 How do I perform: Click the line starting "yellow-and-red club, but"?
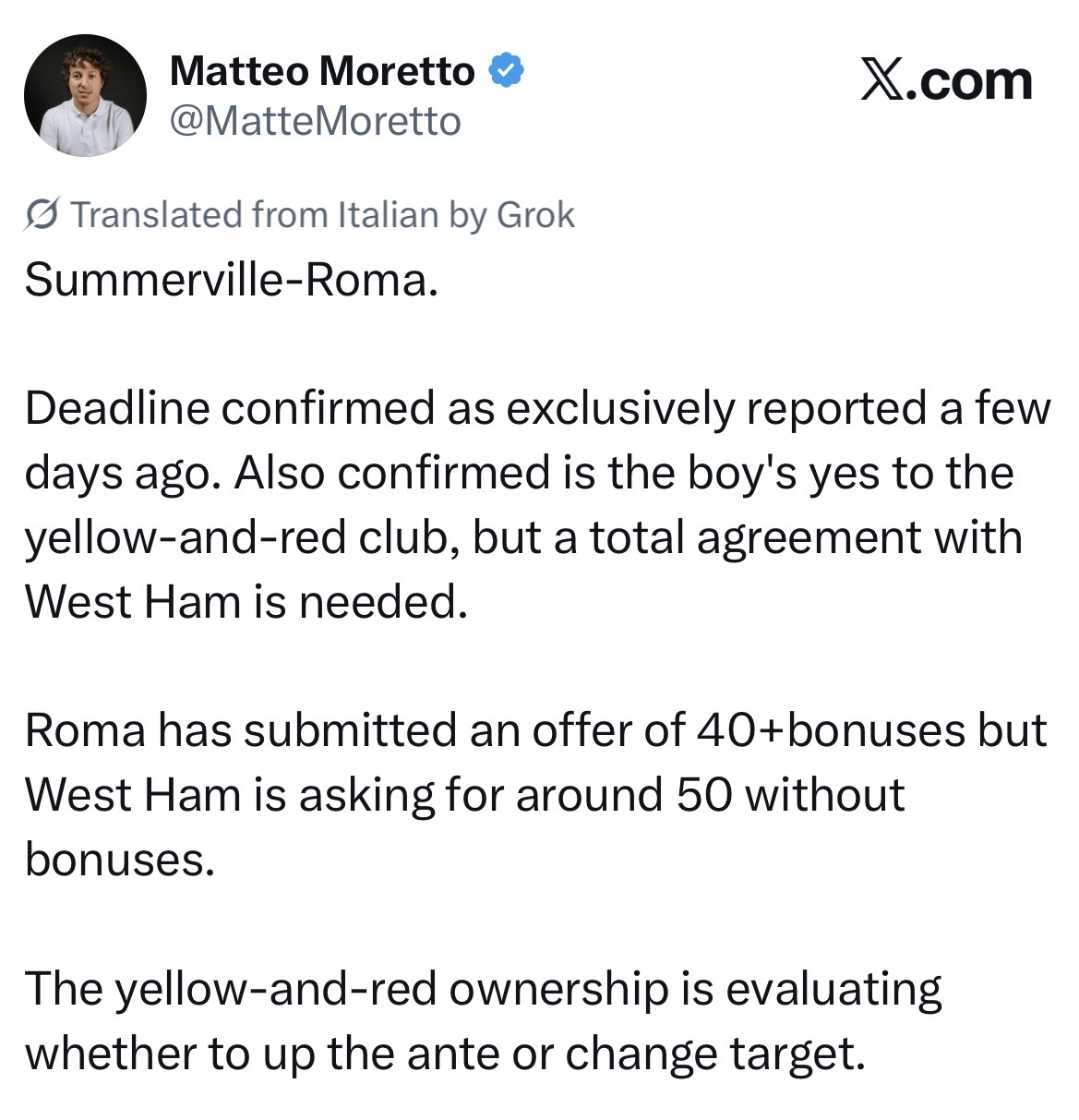click(x=523, y=538)
